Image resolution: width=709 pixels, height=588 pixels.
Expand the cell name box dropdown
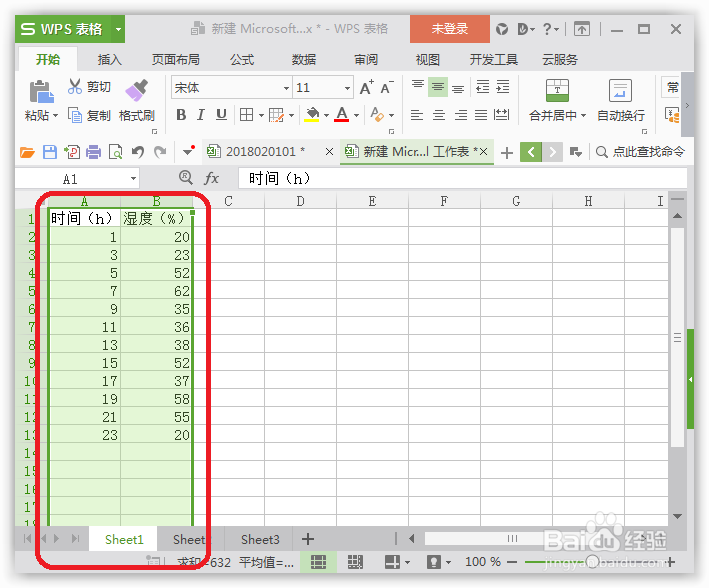(x=133, y=179)
